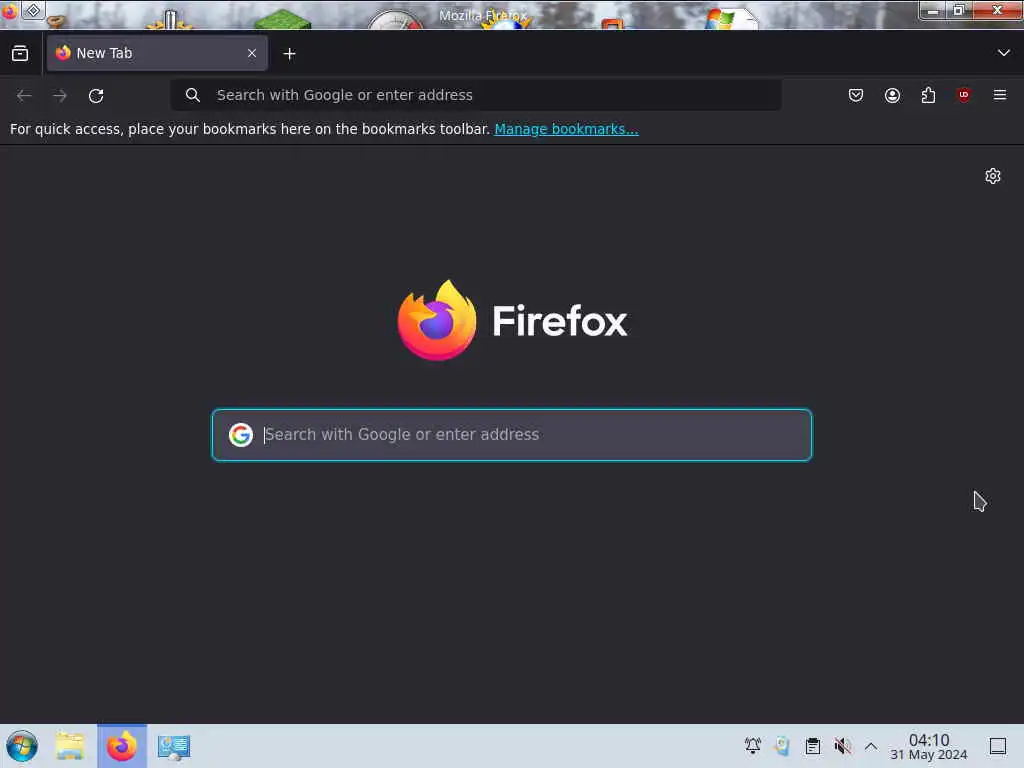
Task: Expand hidden system tray icons
Action: click(871, 746)
